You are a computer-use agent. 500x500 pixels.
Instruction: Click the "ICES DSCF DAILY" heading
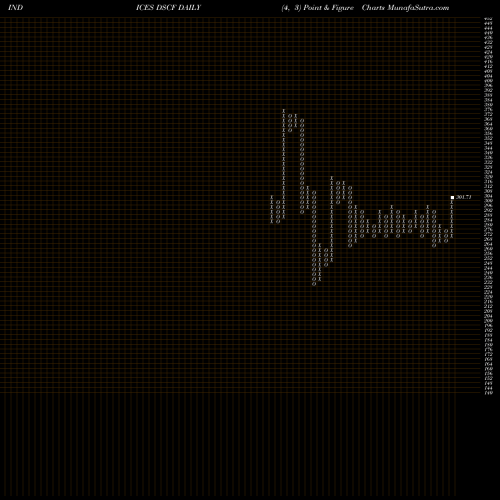coord(168,8)
